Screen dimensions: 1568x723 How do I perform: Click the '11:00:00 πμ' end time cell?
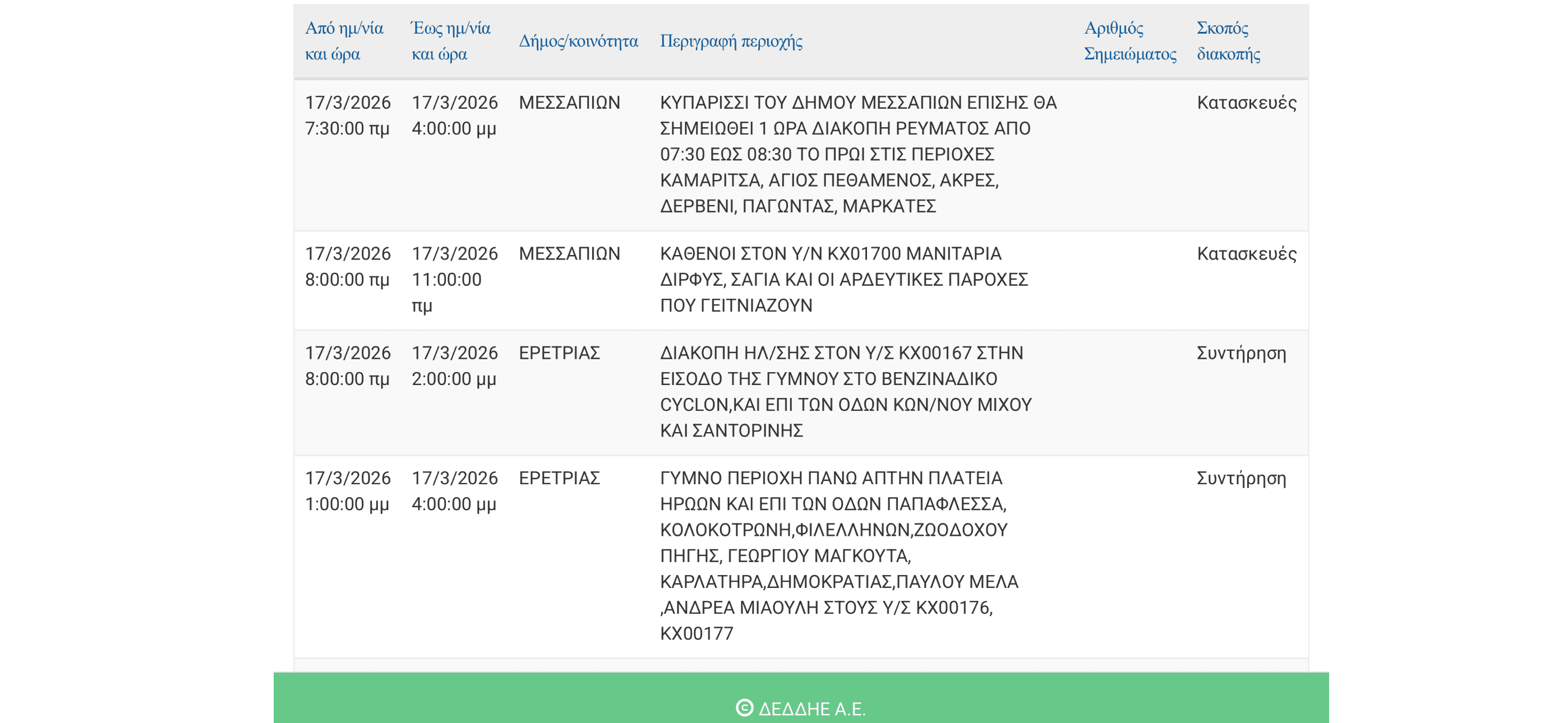coord(446,280)
